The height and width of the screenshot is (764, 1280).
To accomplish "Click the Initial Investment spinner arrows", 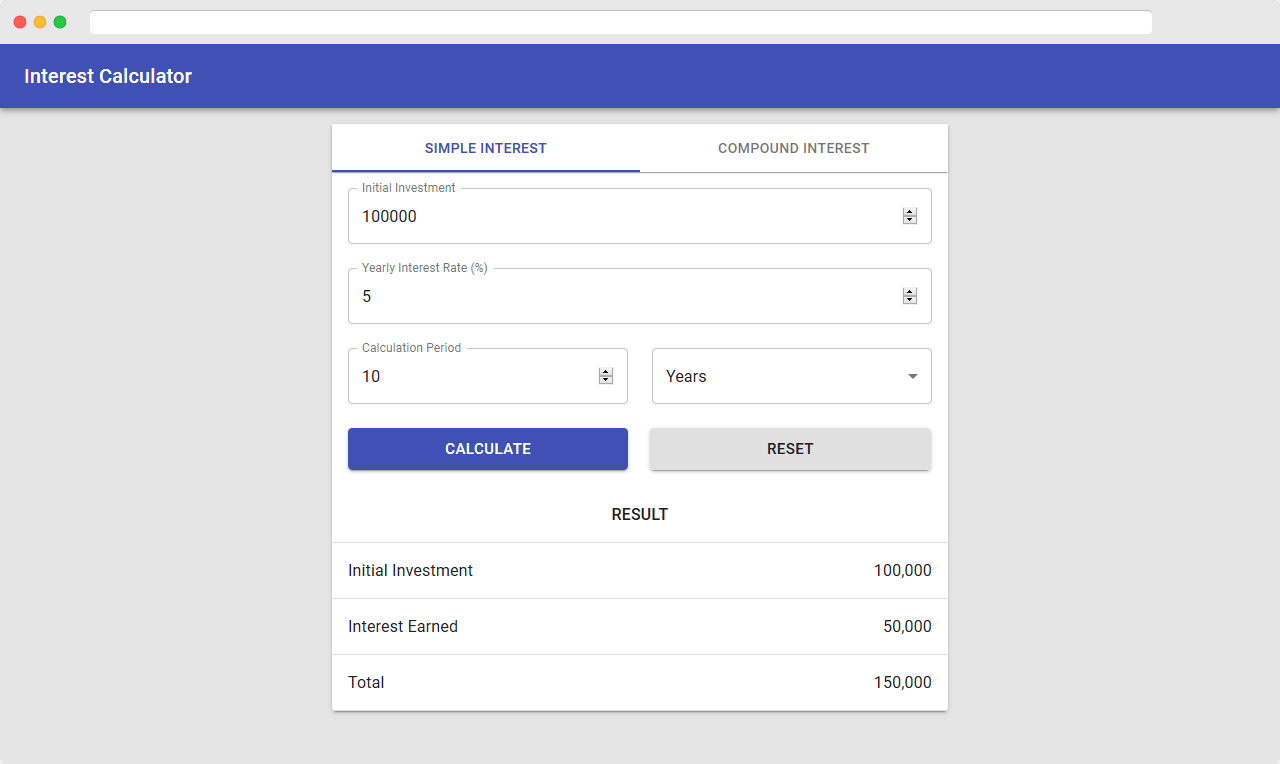I will tap(910, 216).
